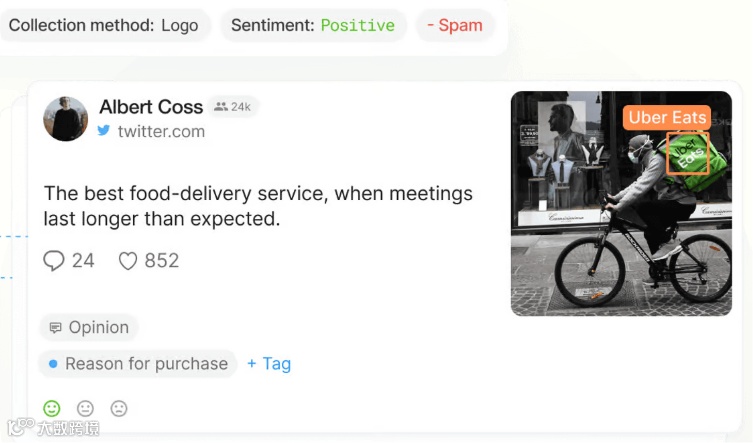Screen dimensions: 753x443
Task: Select the happy smiley sentiment face
Action: coord(52,408)
